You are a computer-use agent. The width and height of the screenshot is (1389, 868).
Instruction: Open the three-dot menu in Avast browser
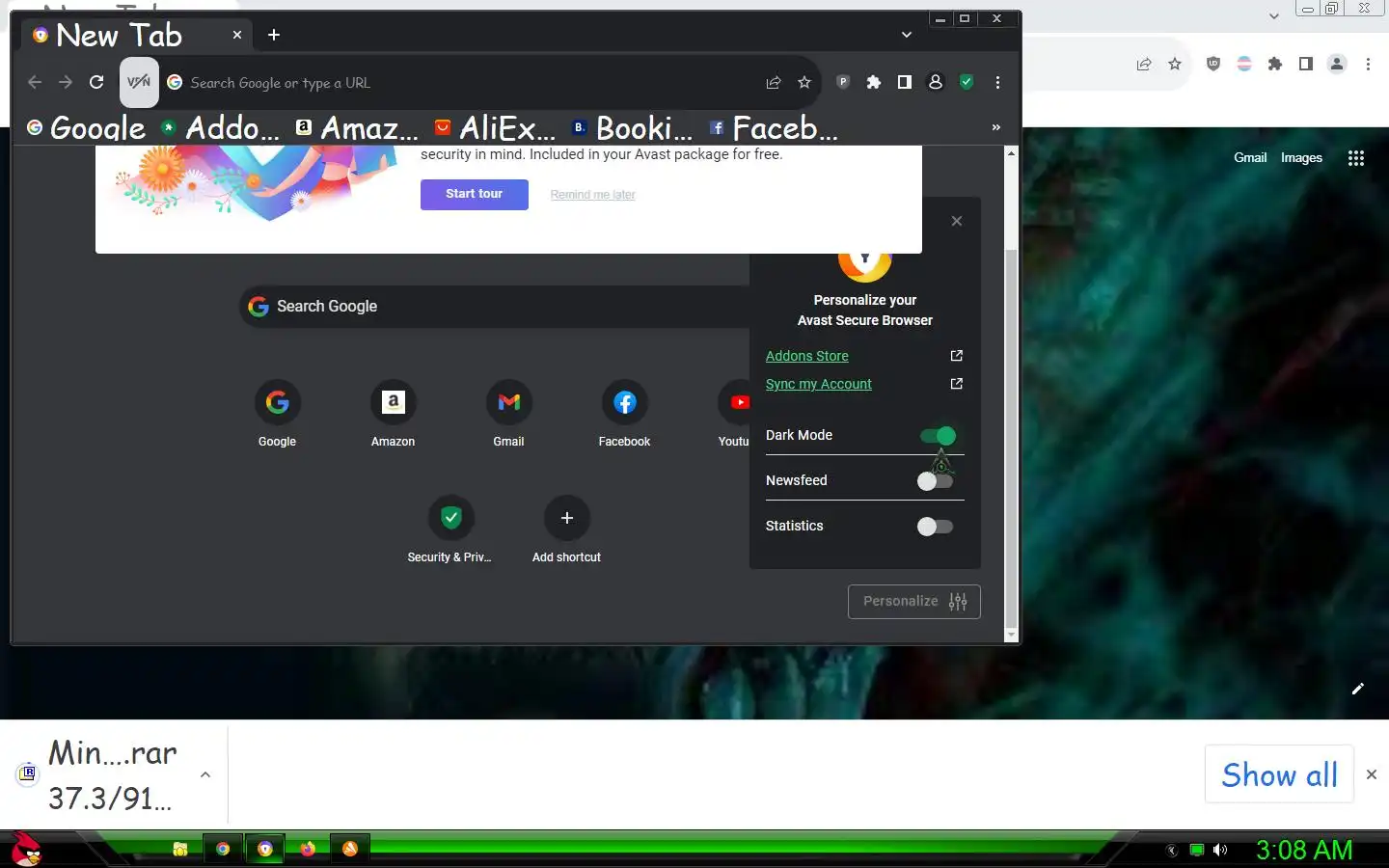[x=997, y=83]
